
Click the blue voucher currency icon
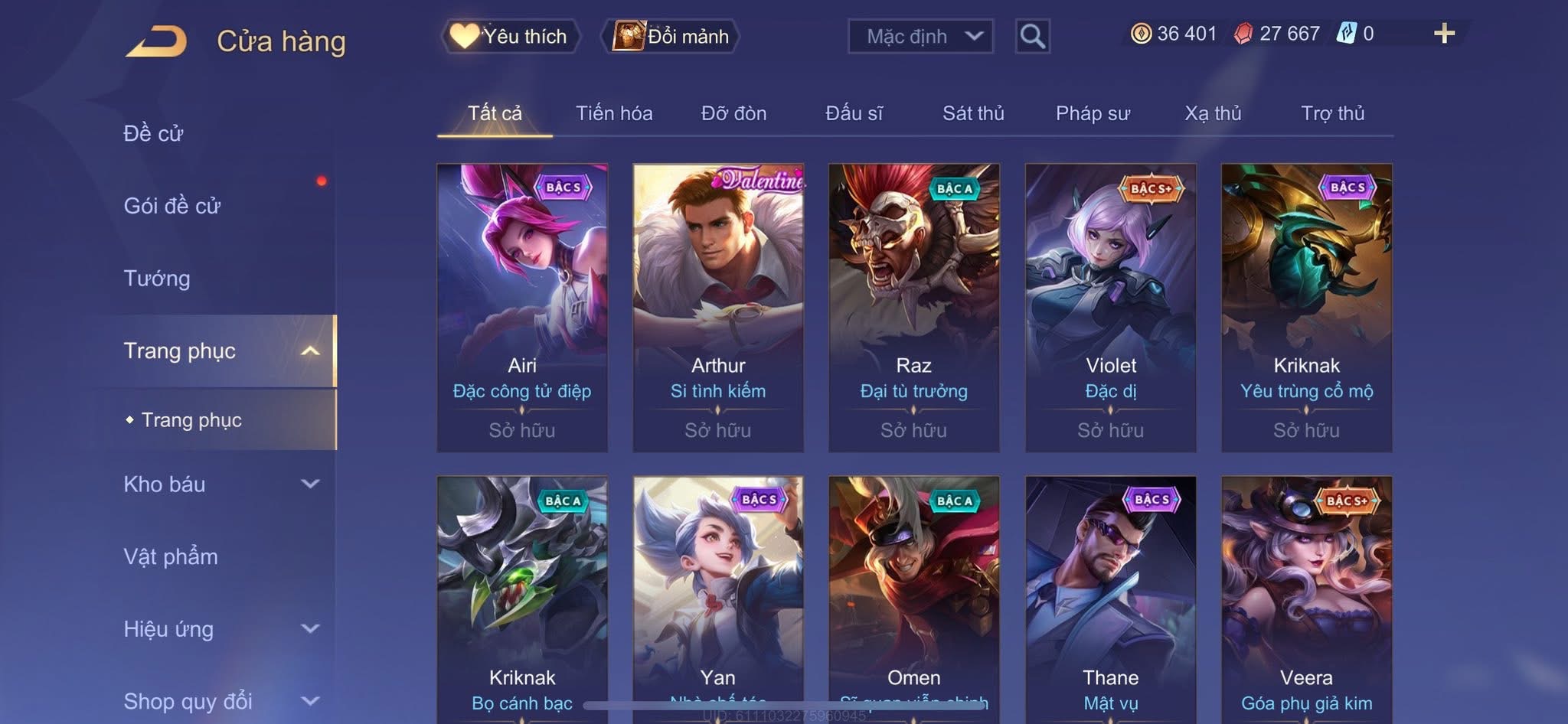coord(1346,33)
